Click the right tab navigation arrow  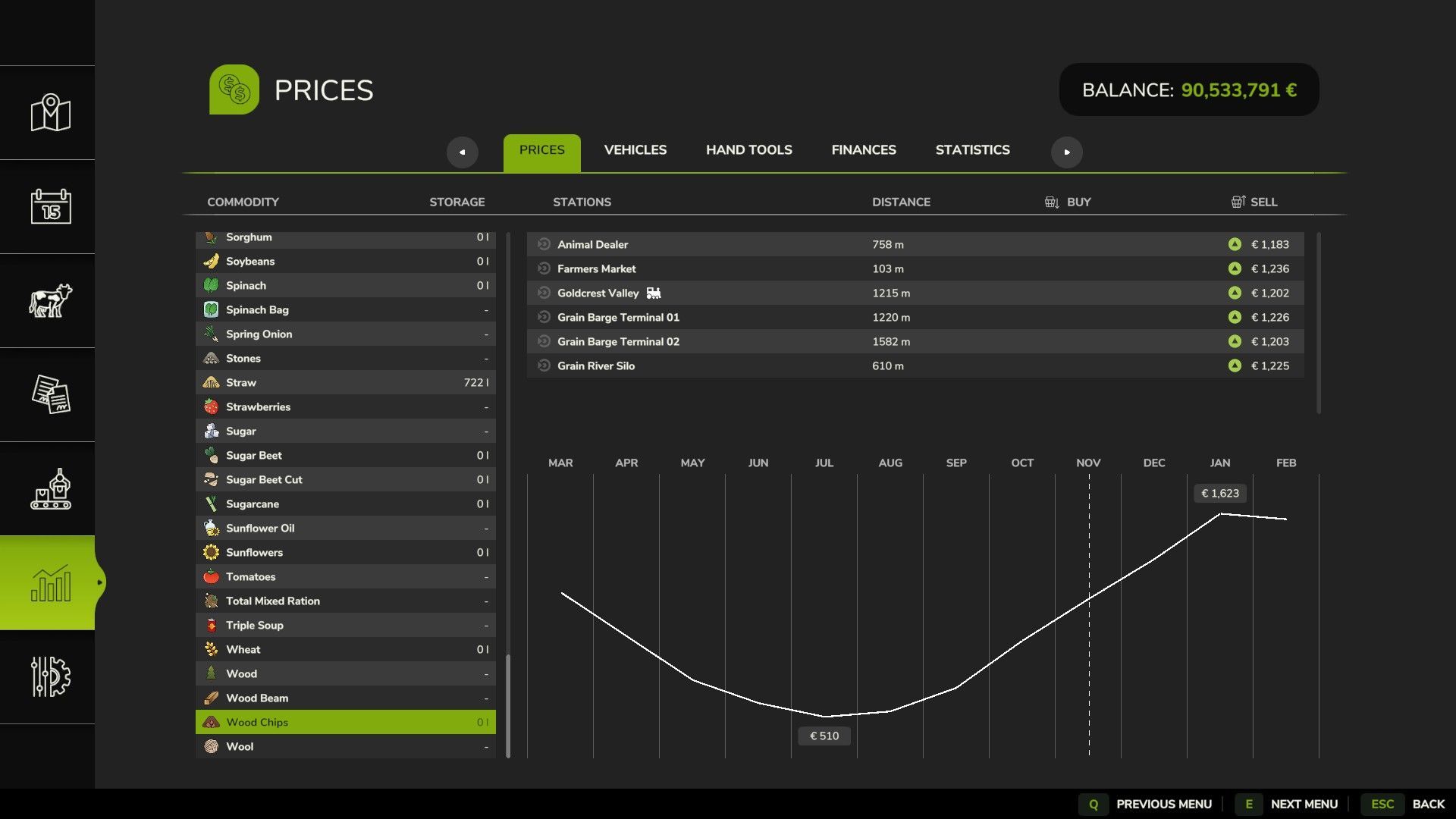click(x=1066, y=152)
